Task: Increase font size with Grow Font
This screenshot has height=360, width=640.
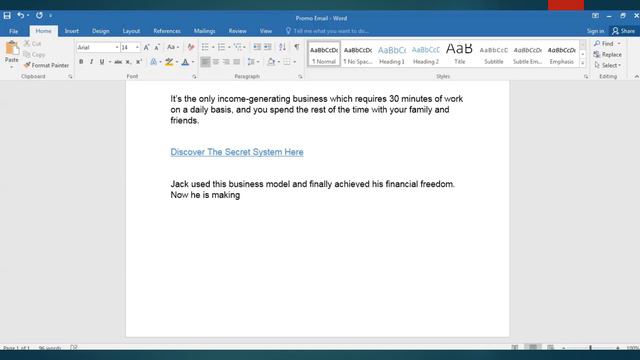Action: coord(147,47)
